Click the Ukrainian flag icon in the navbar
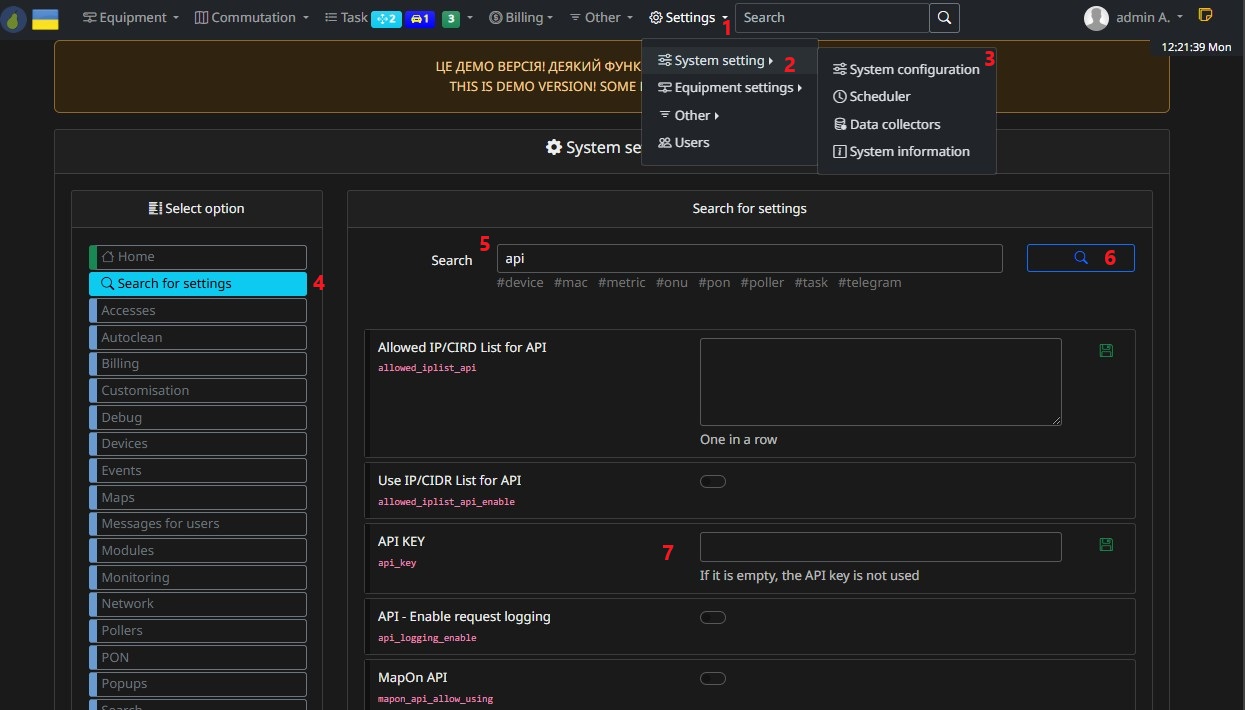 tap(45, 17)
